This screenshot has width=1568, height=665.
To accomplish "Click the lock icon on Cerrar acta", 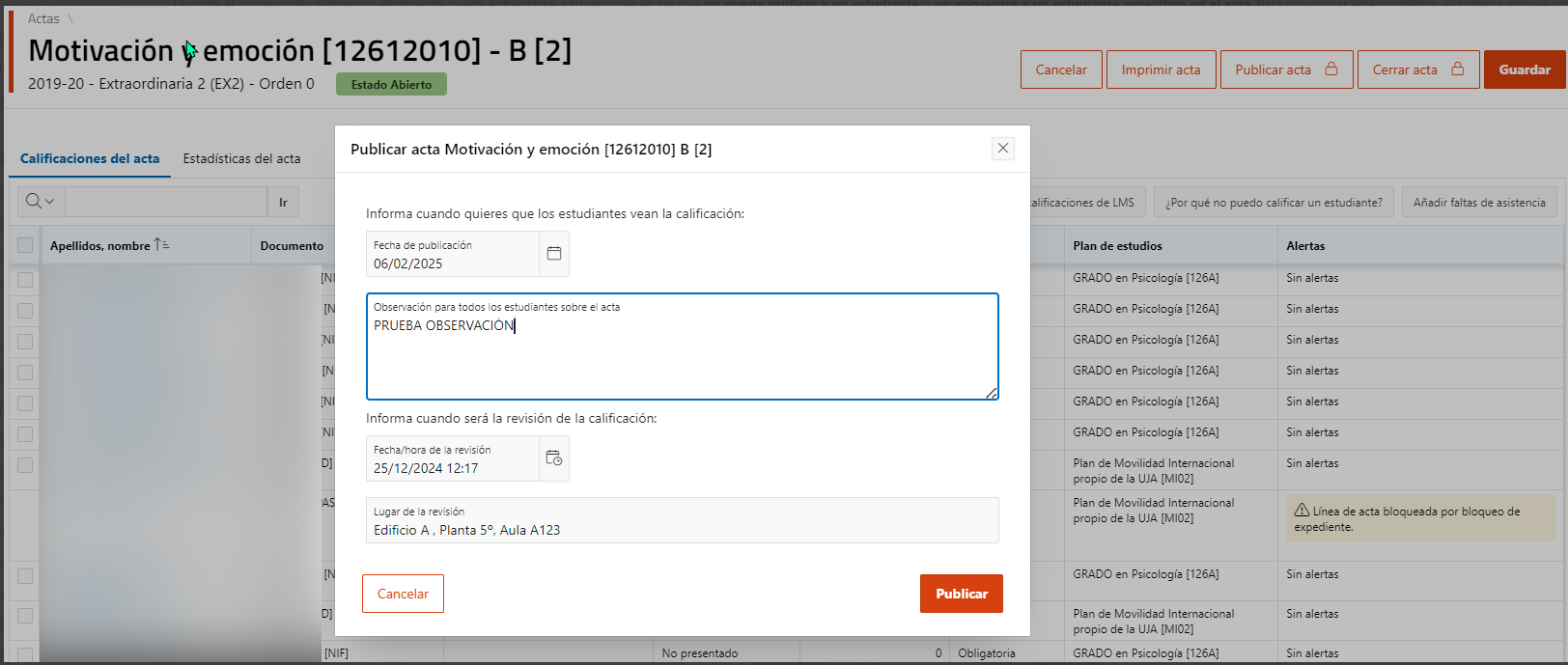I will pos(1458,69).
